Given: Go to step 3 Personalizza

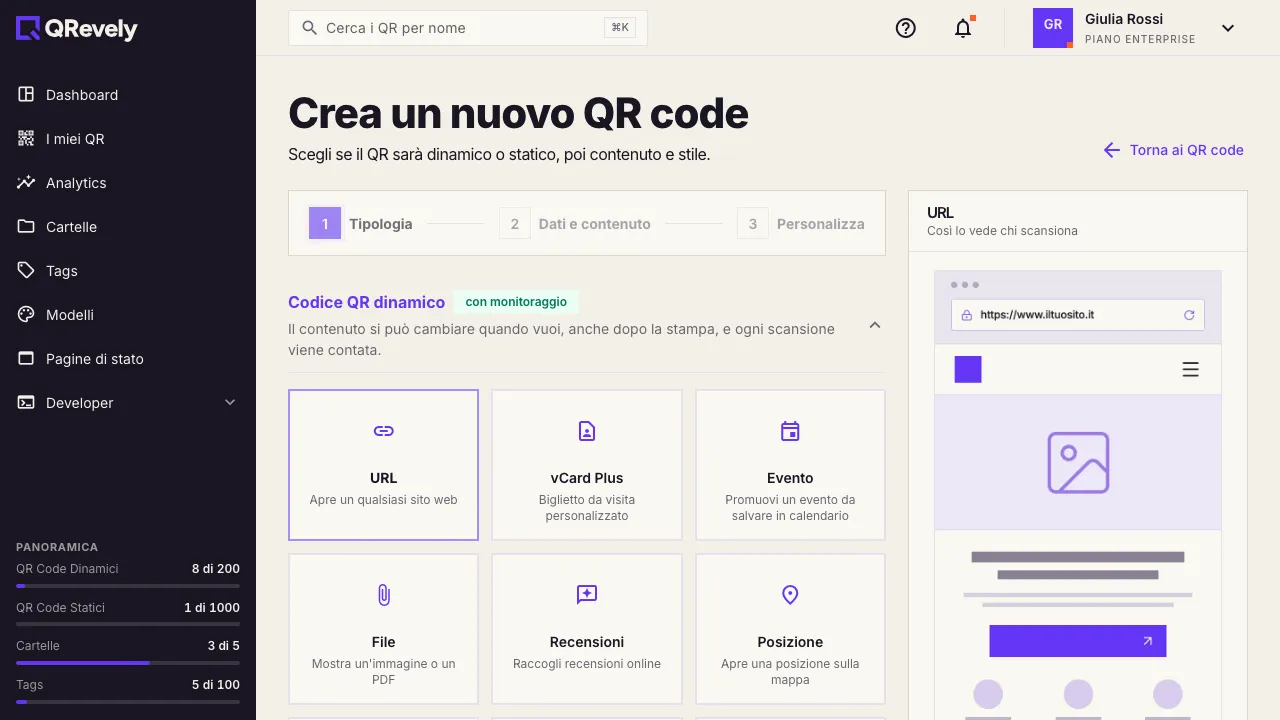Looking at the screenshot, I should [801, 224].
